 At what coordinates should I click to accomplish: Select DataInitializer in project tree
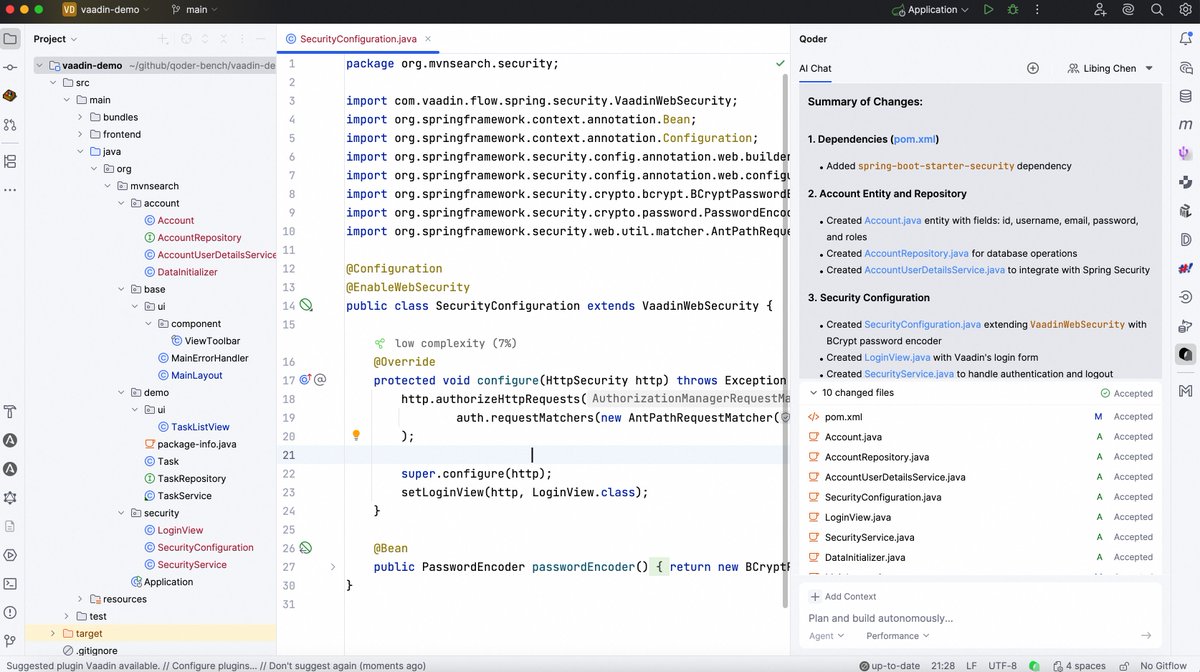tap(187, 272)
